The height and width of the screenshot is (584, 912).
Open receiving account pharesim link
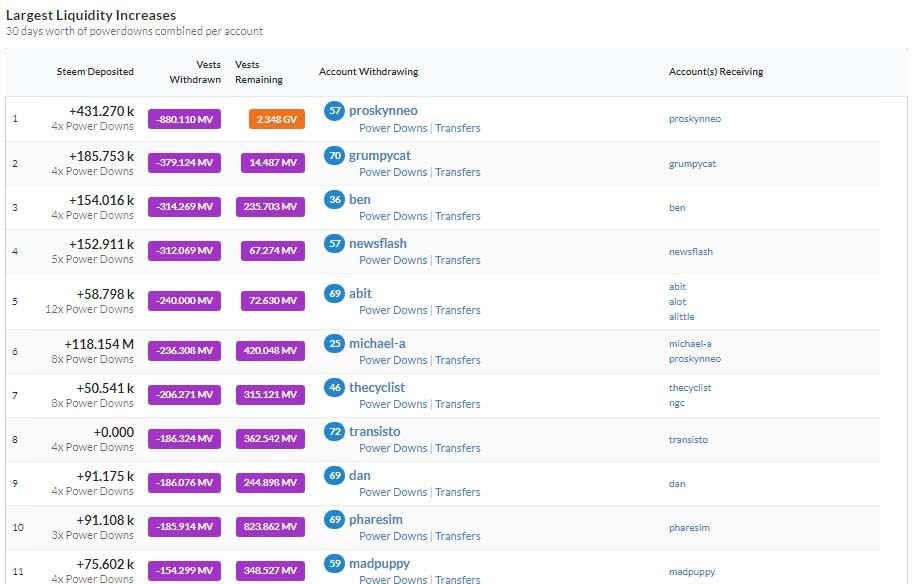tap(689, 528)
